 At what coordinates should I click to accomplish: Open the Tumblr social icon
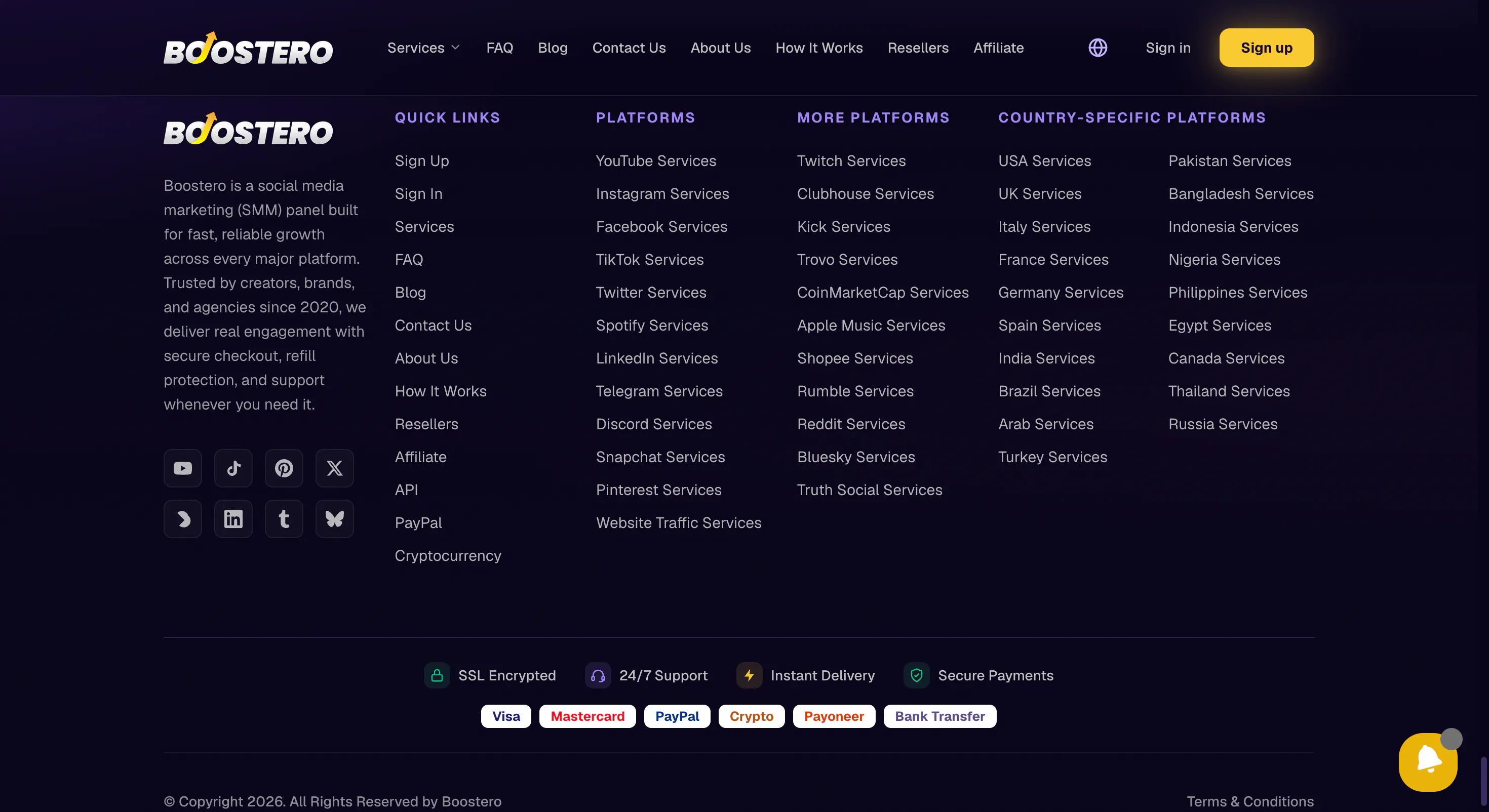(x=284, y=519)
